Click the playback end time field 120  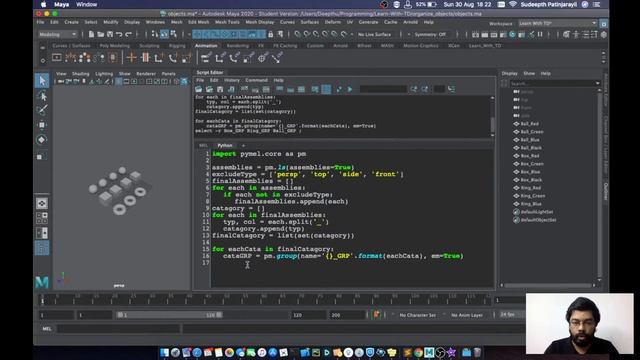308,315
